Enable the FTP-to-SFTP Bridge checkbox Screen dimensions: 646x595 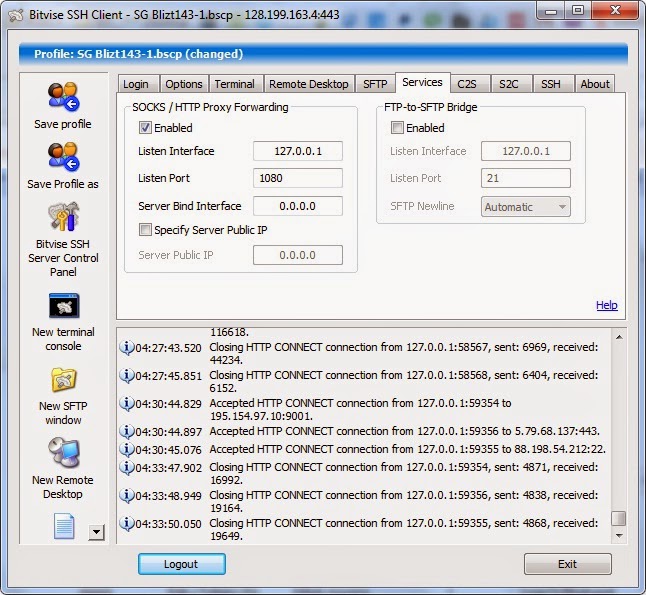397,128
